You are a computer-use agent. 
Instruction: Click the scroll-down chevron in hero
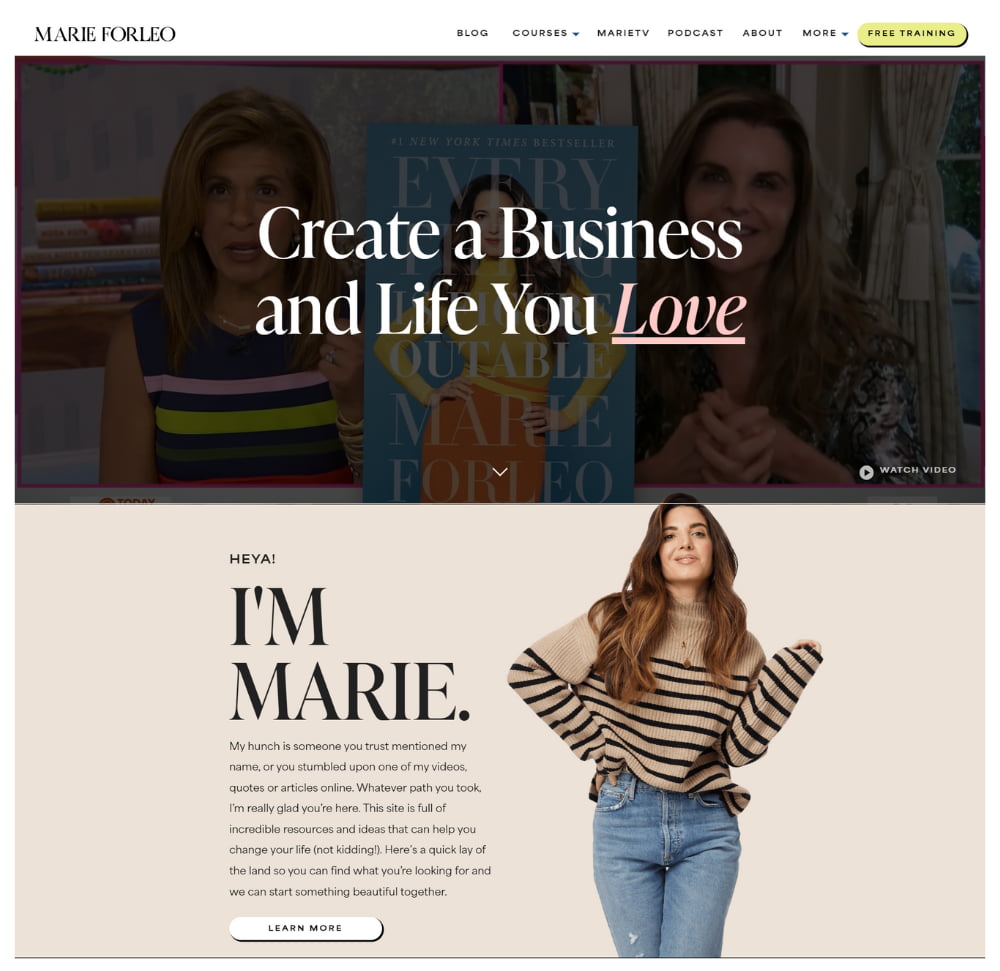[x=500, y=472]
